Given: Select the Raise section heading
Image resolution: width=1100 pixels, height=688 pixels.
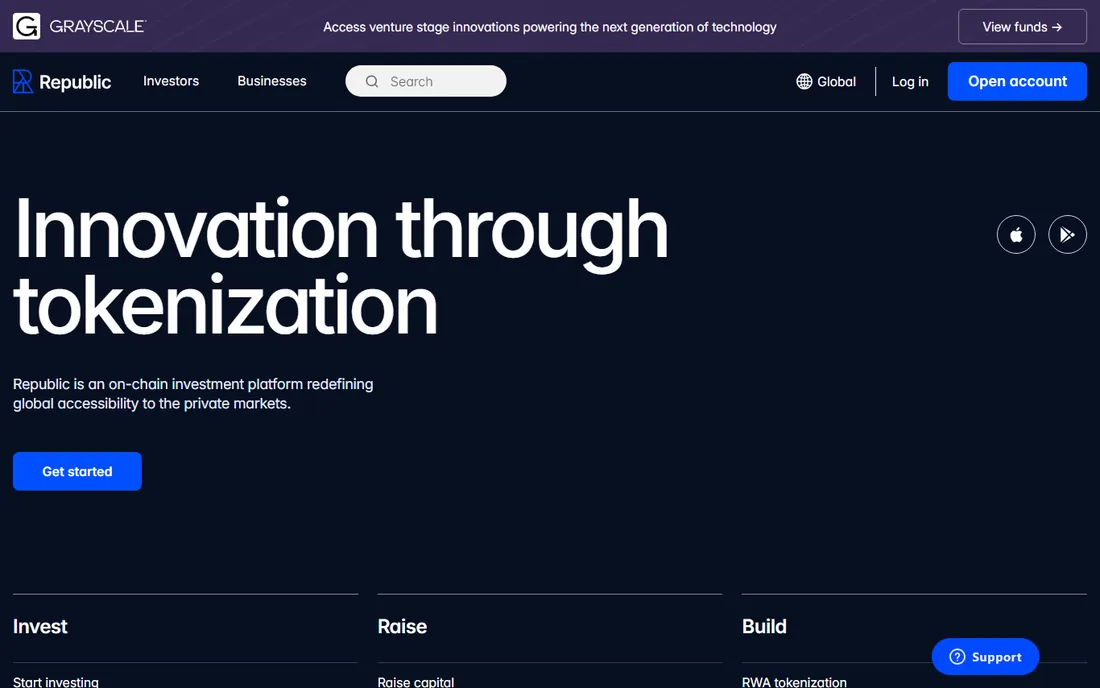Looking at the screenshot, I should click(x=402, y=626).
